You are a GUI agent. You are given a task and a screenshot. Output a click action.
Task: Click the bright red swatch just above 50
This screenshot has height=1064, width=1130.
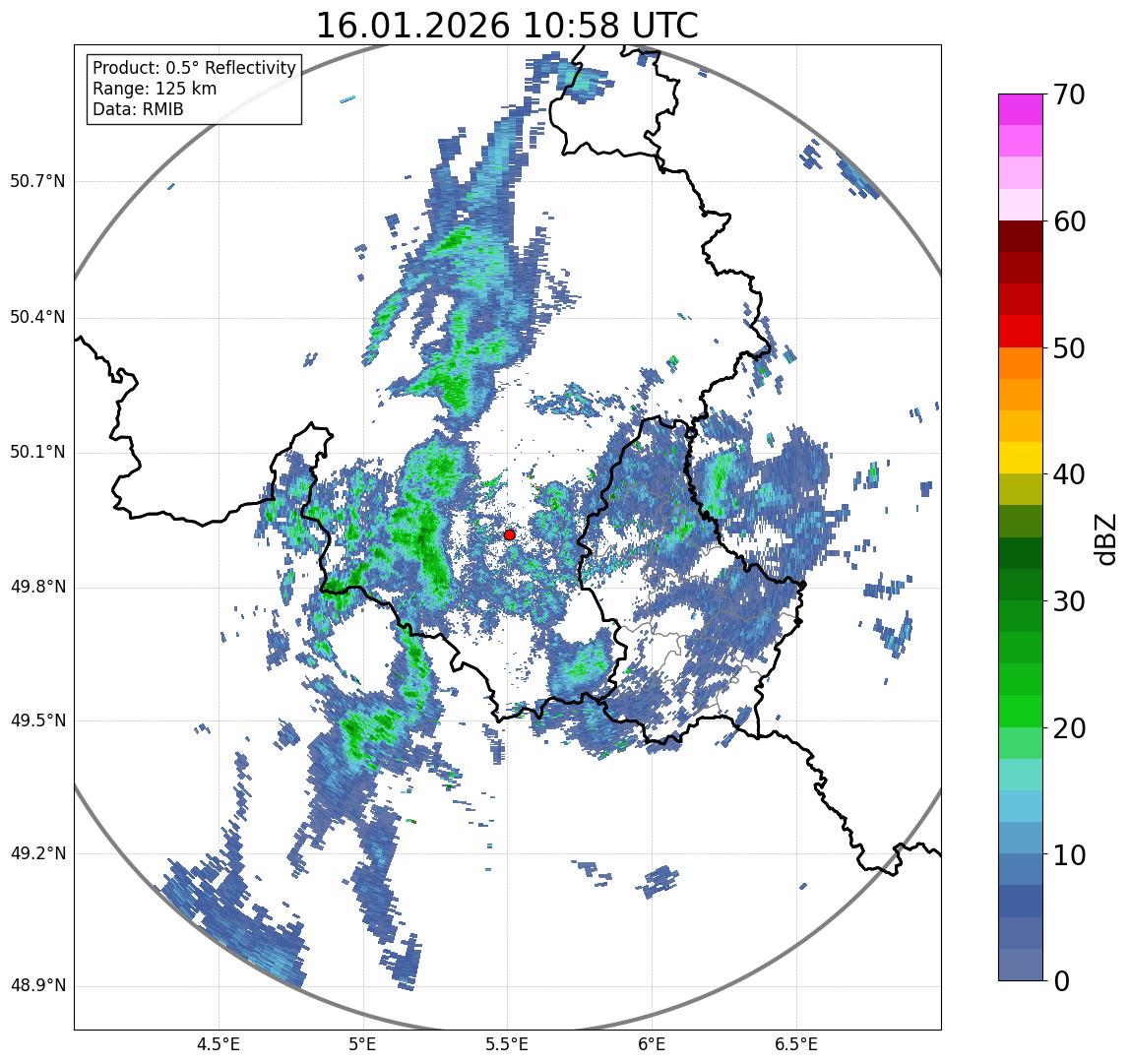[1021, 332]
